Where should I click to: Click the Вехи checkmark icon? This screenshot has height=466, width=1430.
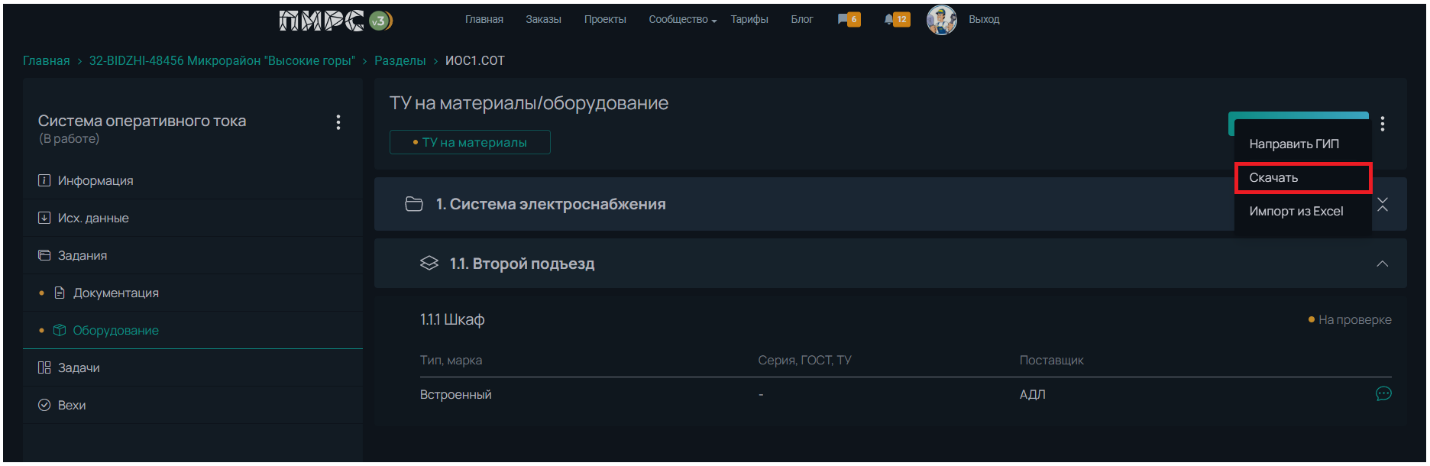click(44, 405)
